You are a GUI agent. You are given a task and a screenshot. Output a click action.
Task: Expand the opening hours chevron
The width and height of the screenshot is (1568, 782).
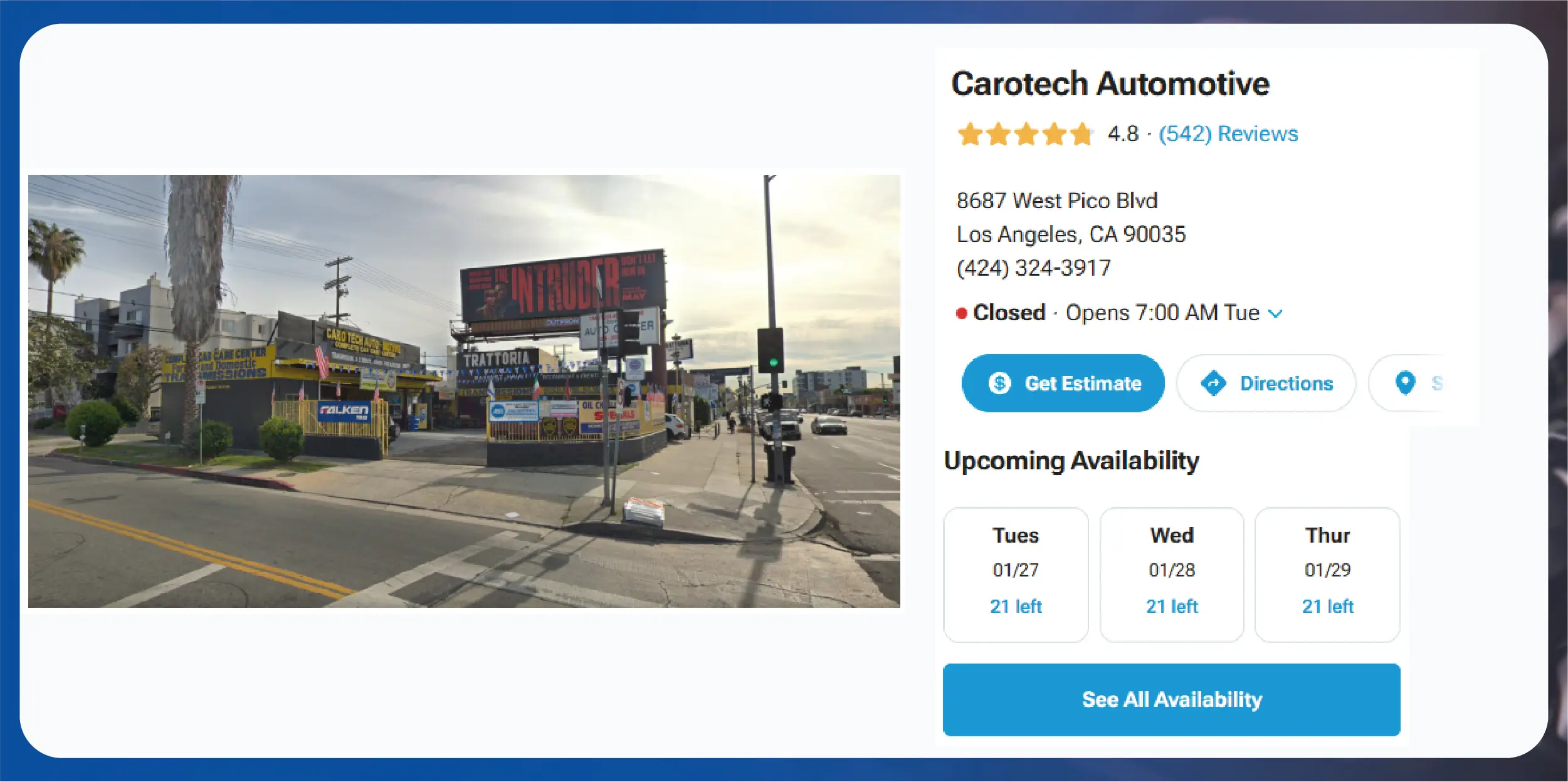1275,313
